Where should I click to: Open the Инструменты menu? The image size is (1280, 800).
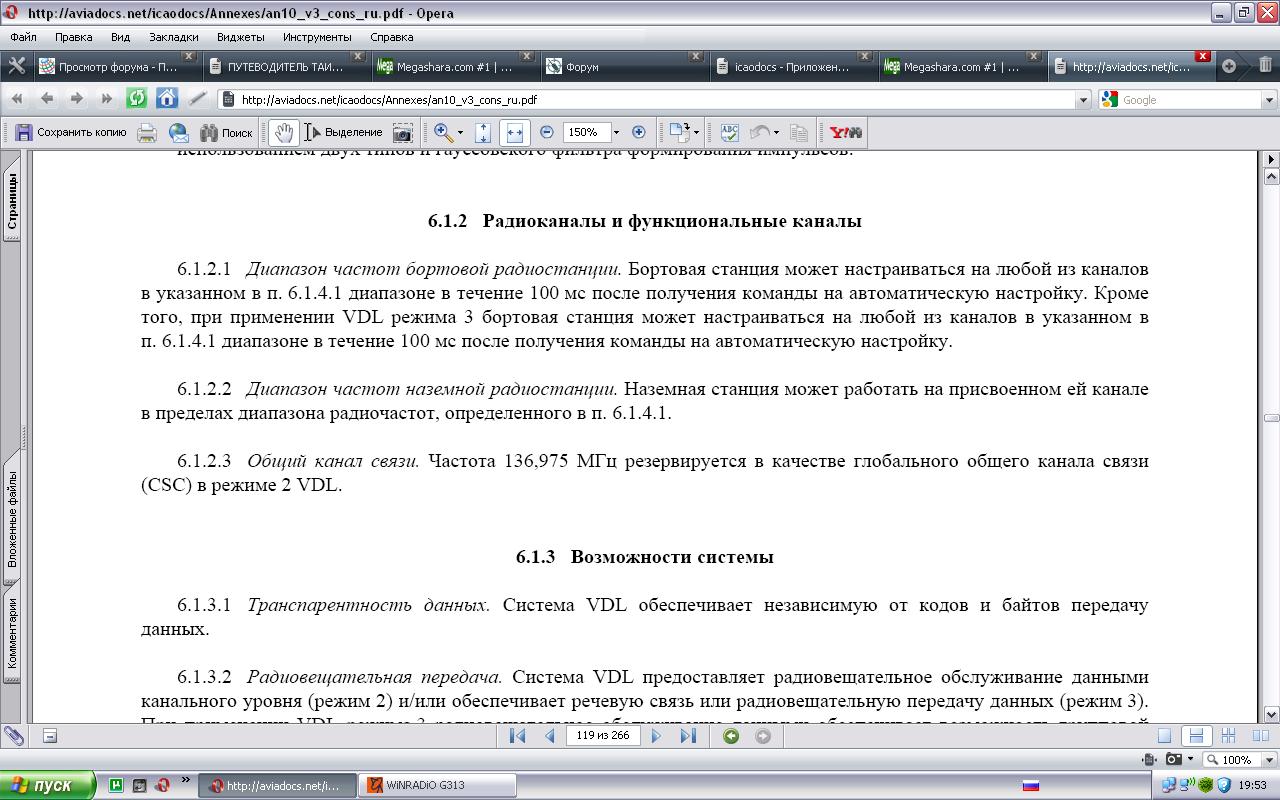tap(317, 37)
